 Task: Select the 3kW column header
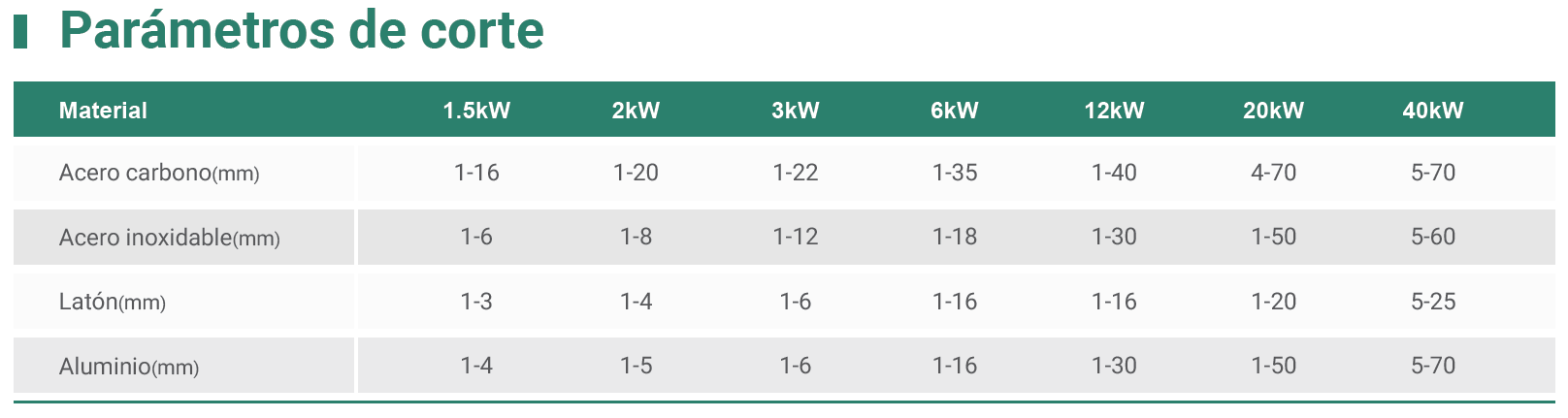tap(796, 111)
